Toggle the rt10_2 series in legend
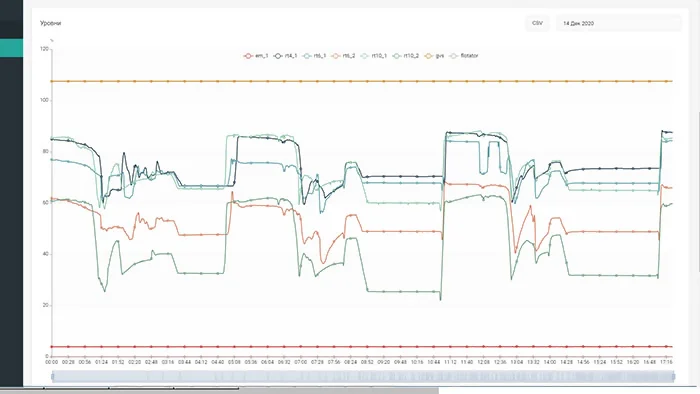700x394 pixels. [405, 56]
